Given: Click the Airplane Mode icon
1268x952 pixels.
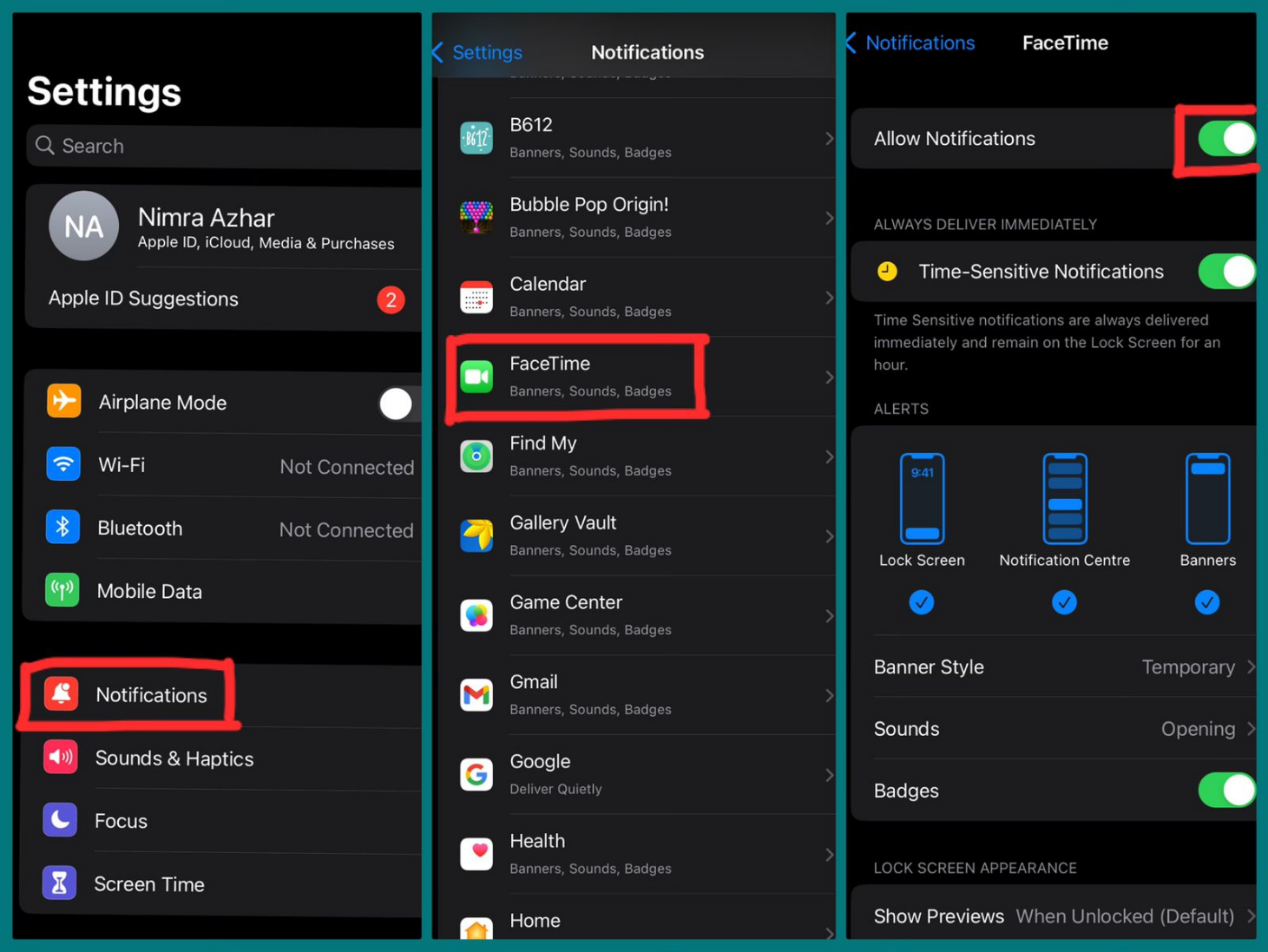Looking at the screenshot, I should pyautogui.click(x=62, y=401).
